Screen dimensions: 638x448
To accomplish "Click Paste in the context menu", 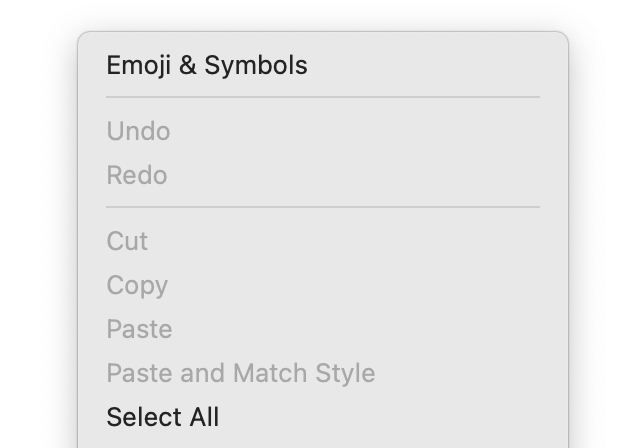I will click(140, 329).
